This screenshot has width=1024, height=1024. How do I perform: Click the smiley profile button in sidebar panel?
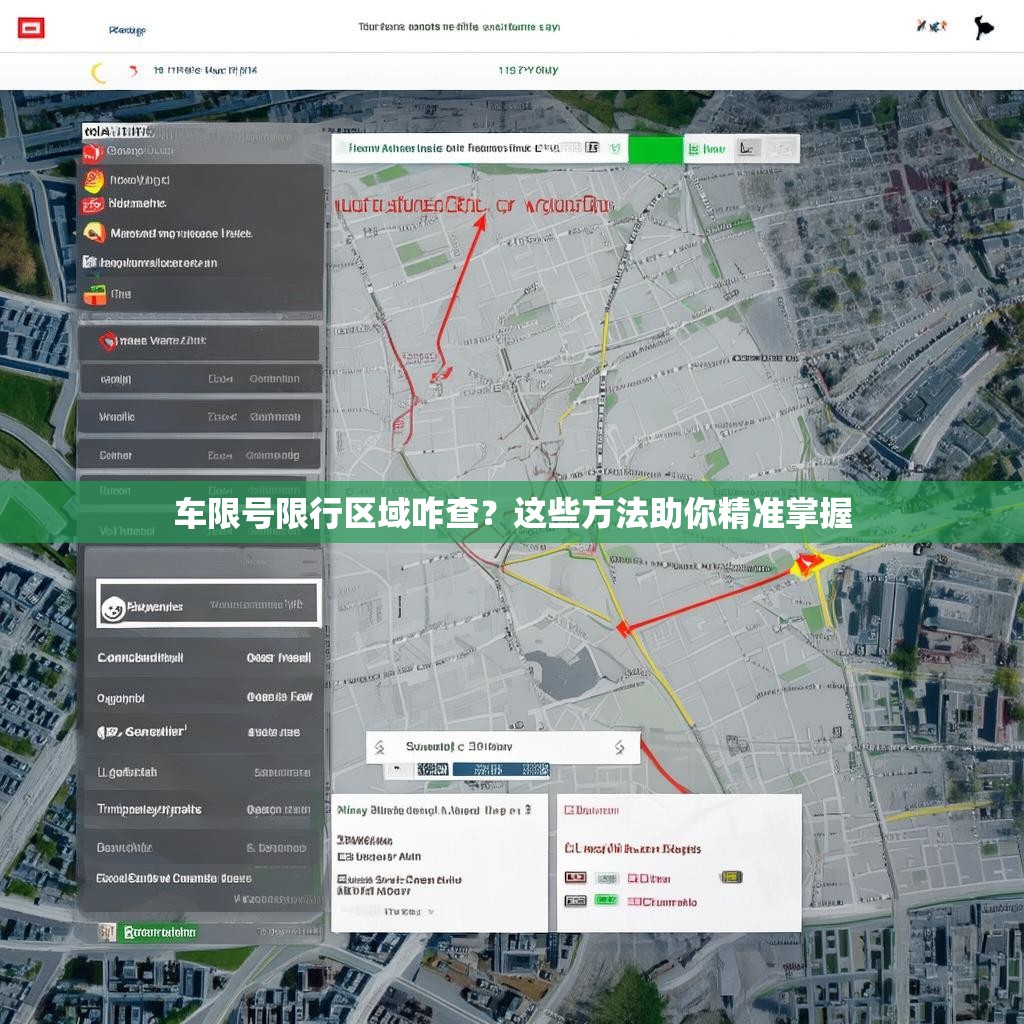click(113, 604)
